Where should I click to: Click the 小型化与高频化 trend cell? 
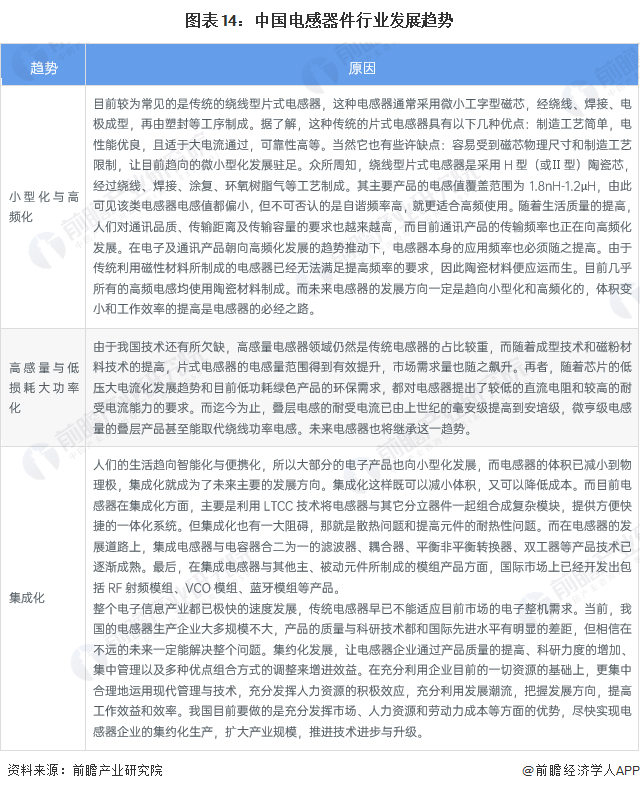(43, 207)
